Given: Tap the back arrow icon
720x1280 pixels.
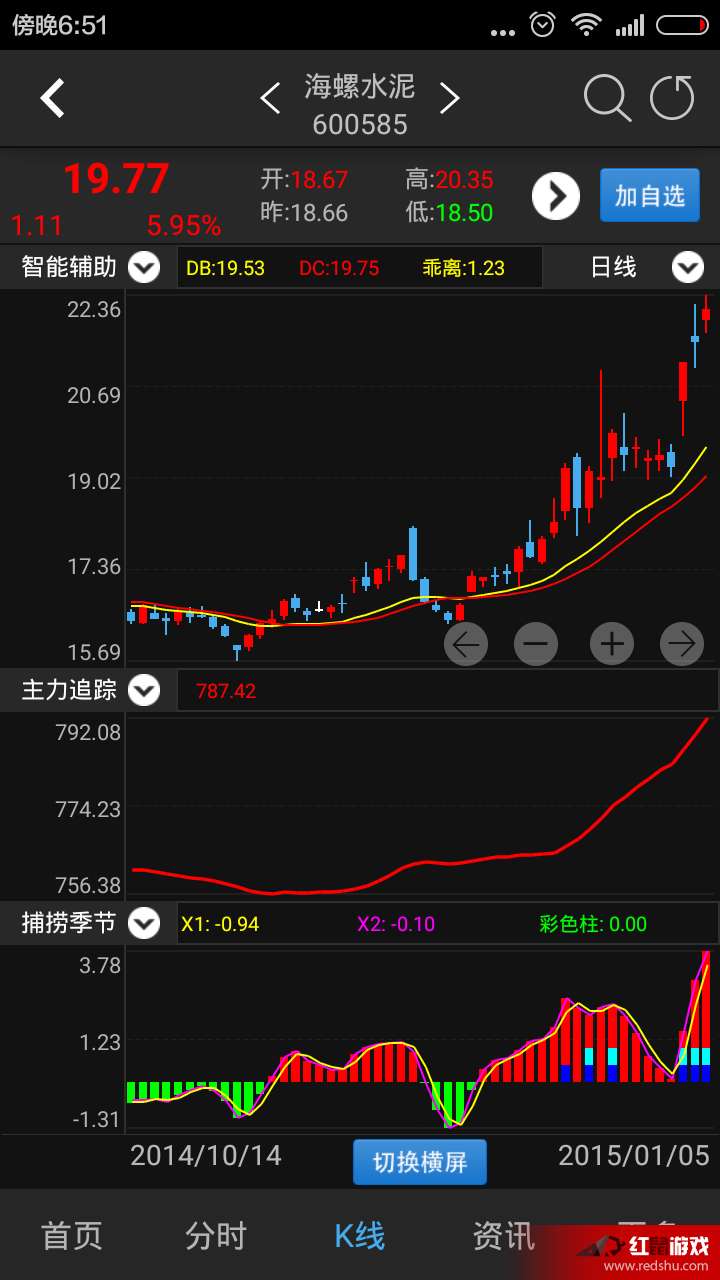Looking at the screenshot, I should [x=52, y=98].
